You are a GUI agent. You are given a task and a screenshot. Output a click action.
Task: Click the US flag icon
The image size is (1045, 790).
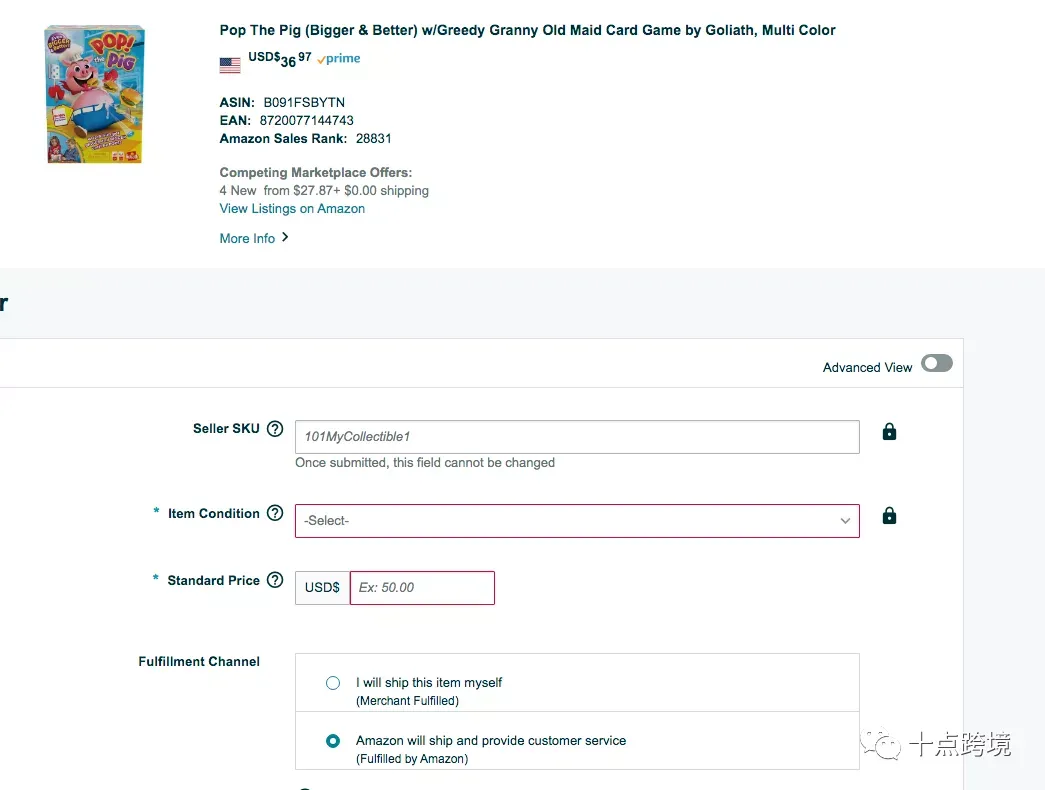click(x=230, y=65)
